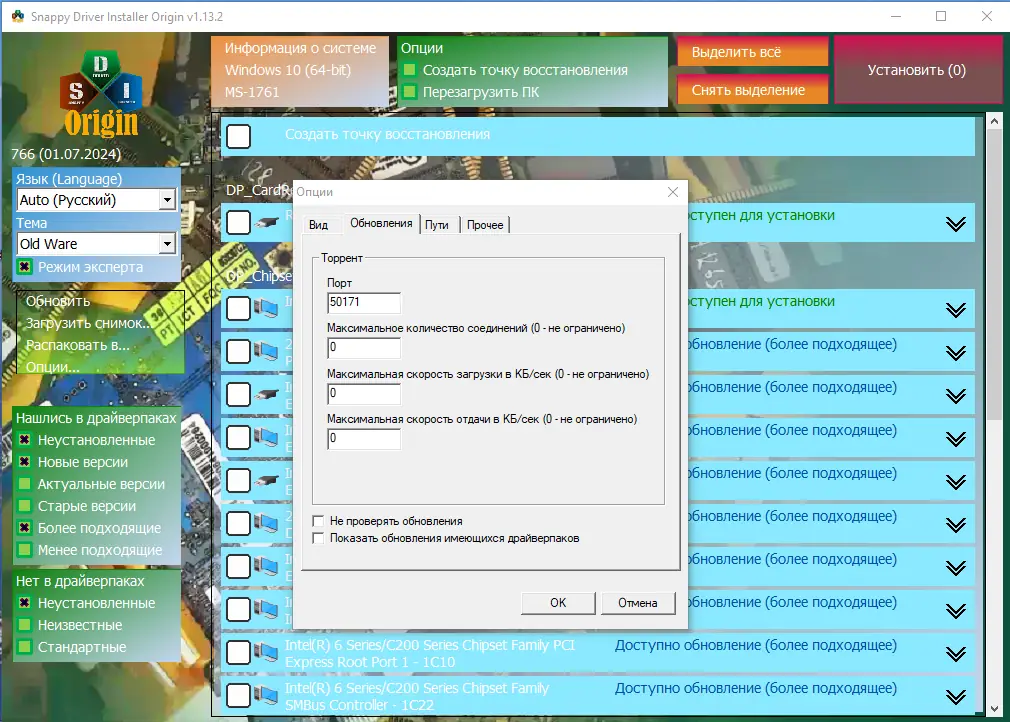Switch to the Пути tab
Image resolution: width=1010 pixels, height=722 pixels.
tap(436, 225)
